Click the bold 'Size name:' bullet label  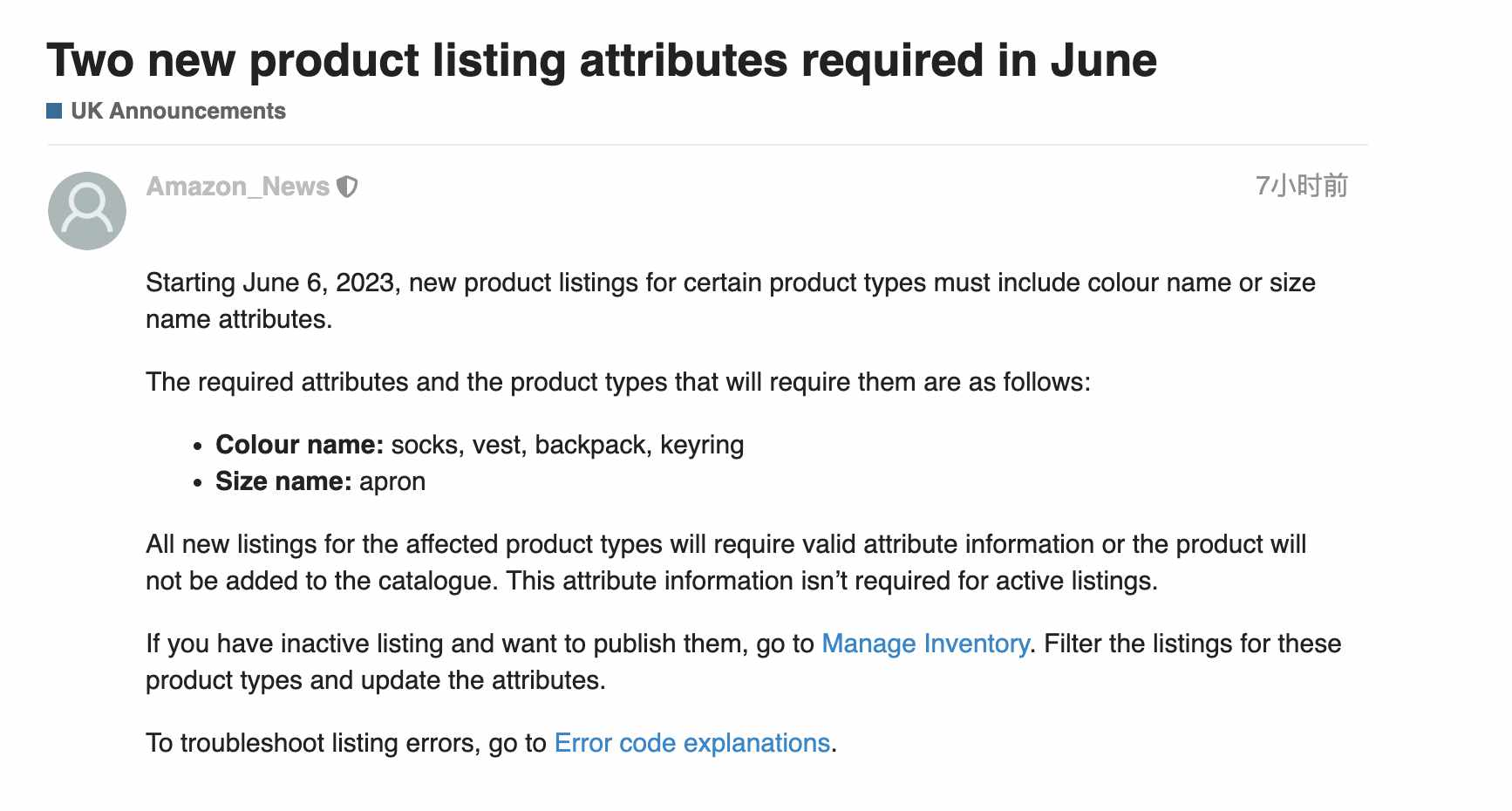[284, 481]
